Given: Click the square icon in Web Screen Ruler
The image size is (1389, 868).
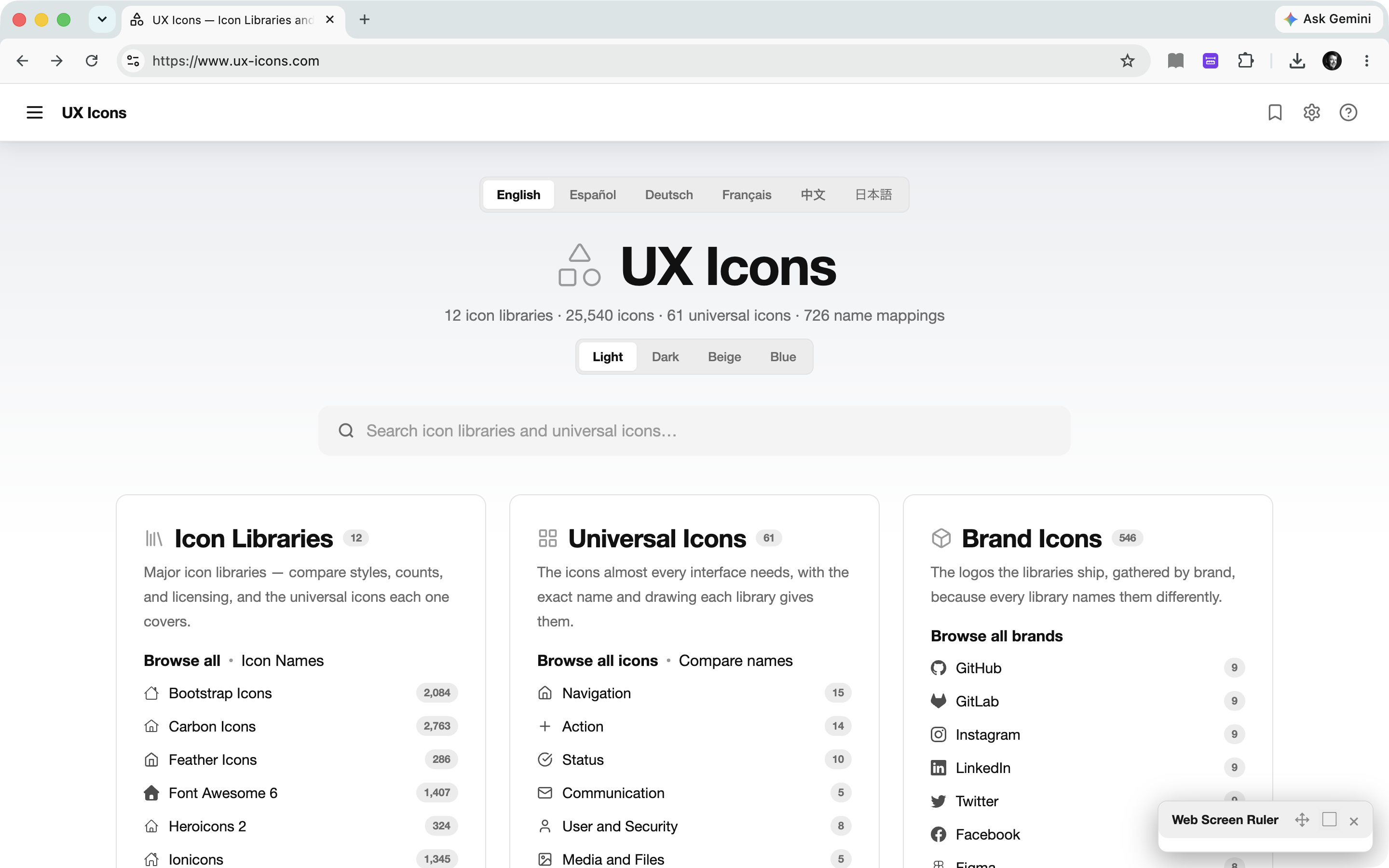Looking at the screenshot, I should 1329,819.
